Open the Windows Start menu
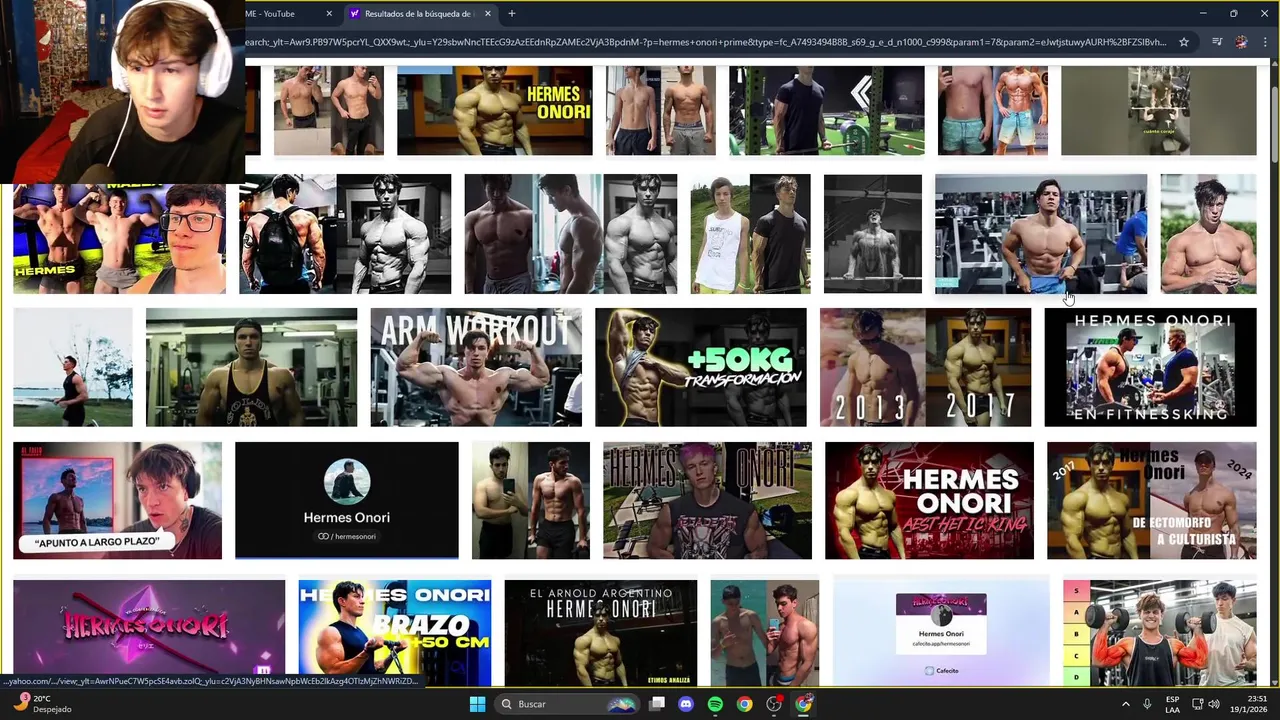This screenshot has height=720, width=1280. click(477, 704)
